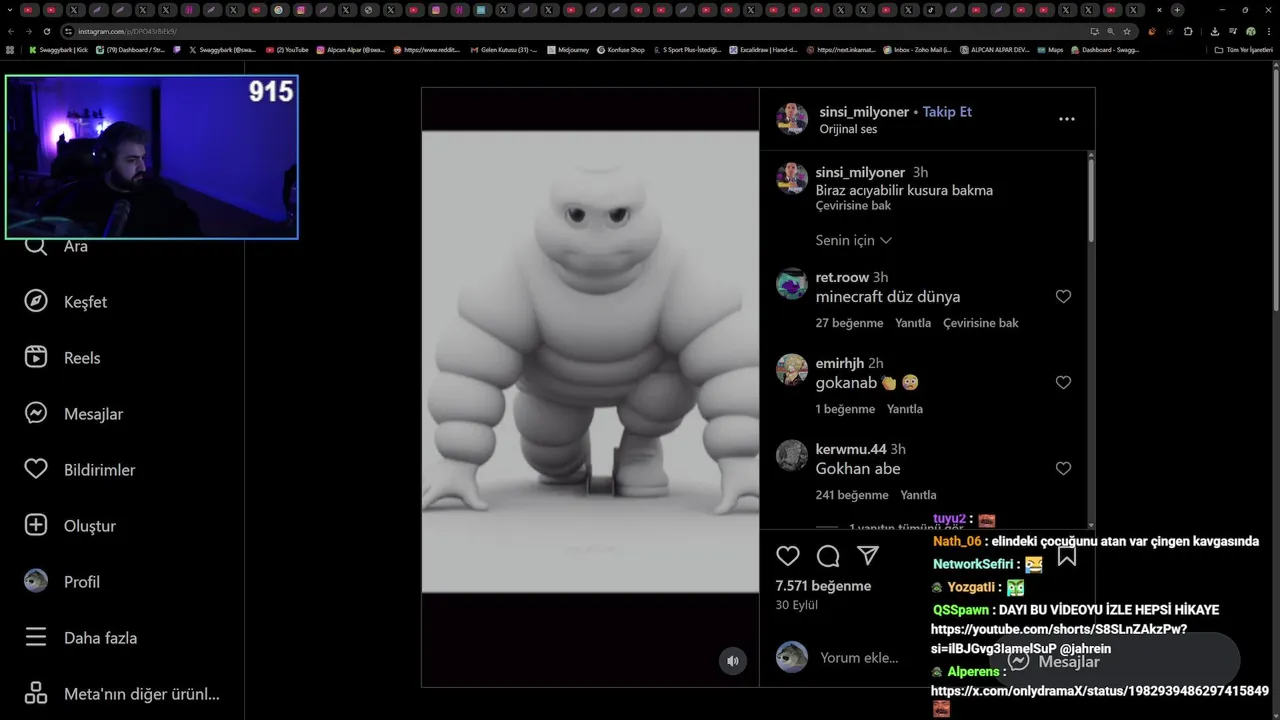Mute or unmute the video audio
Viewport: 1280px width, 720px height.
coord(733,661)
